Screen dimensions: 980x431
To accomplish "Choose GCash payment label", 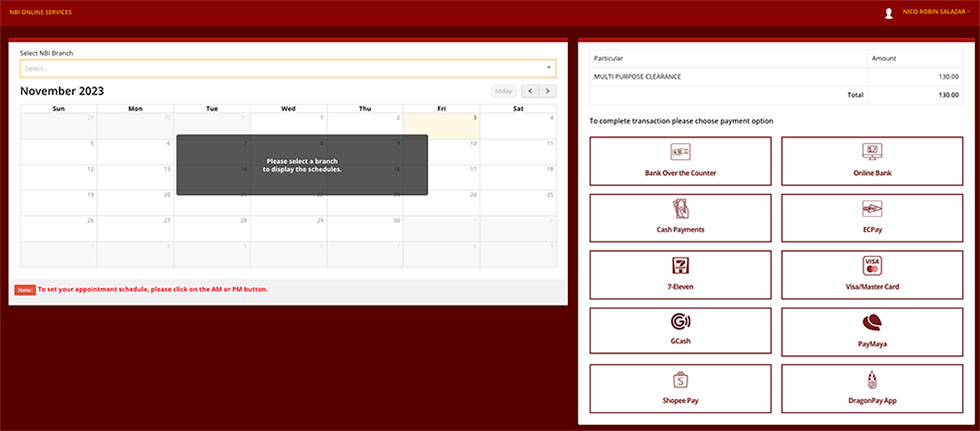I will tap(680, 342).
